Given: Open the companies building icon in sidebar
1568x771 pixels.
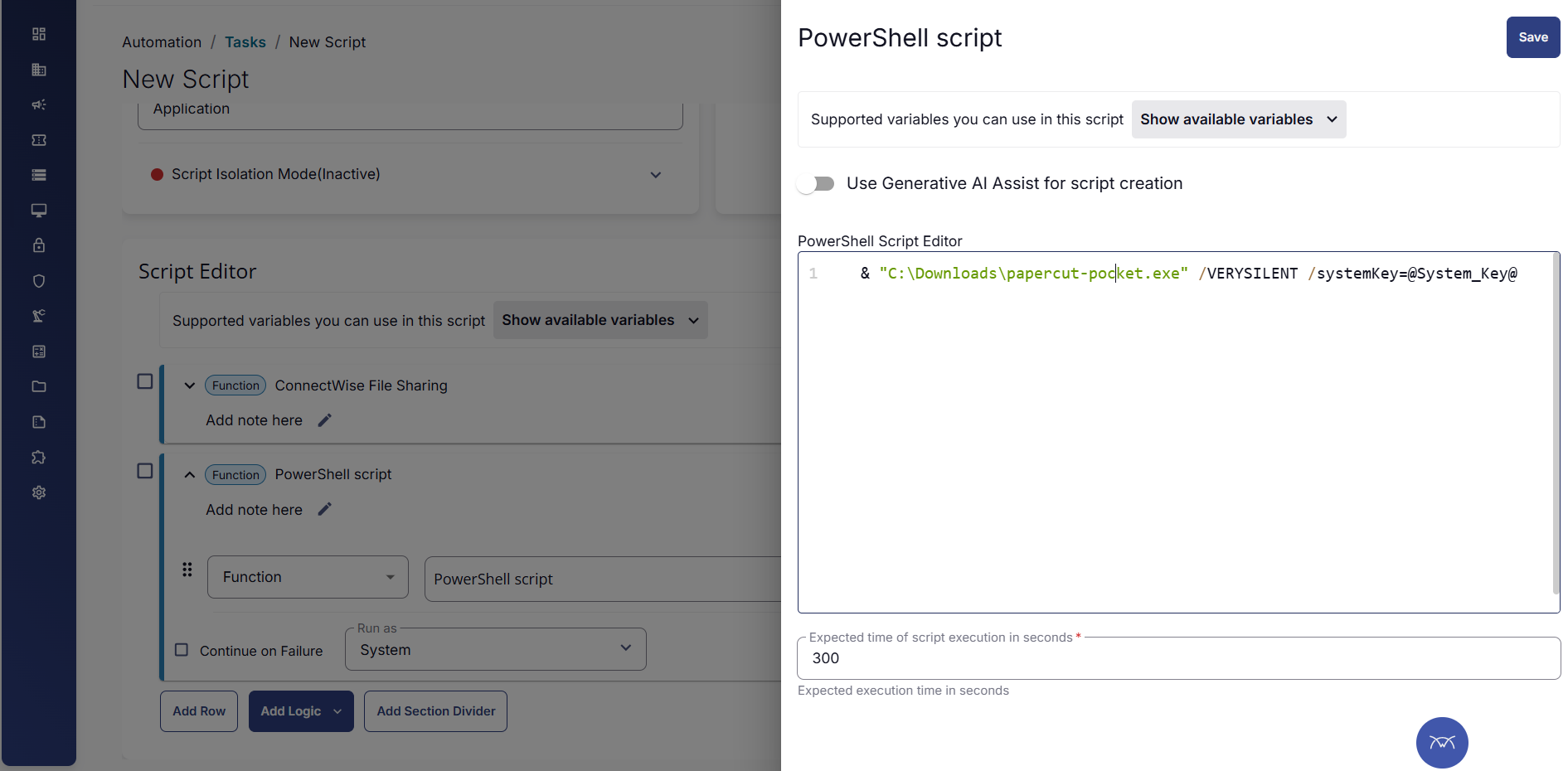Looking at the screenshot, I should (x=39, y=70).
